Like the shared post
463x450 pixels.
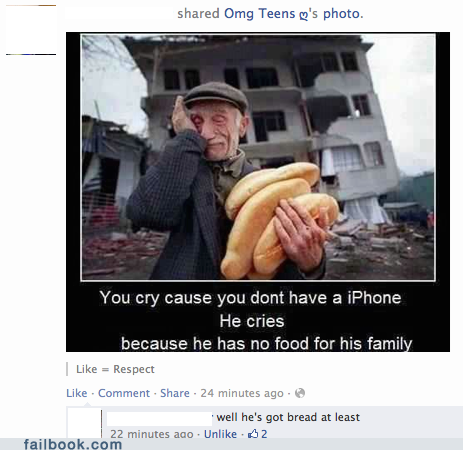coord(77,393)
